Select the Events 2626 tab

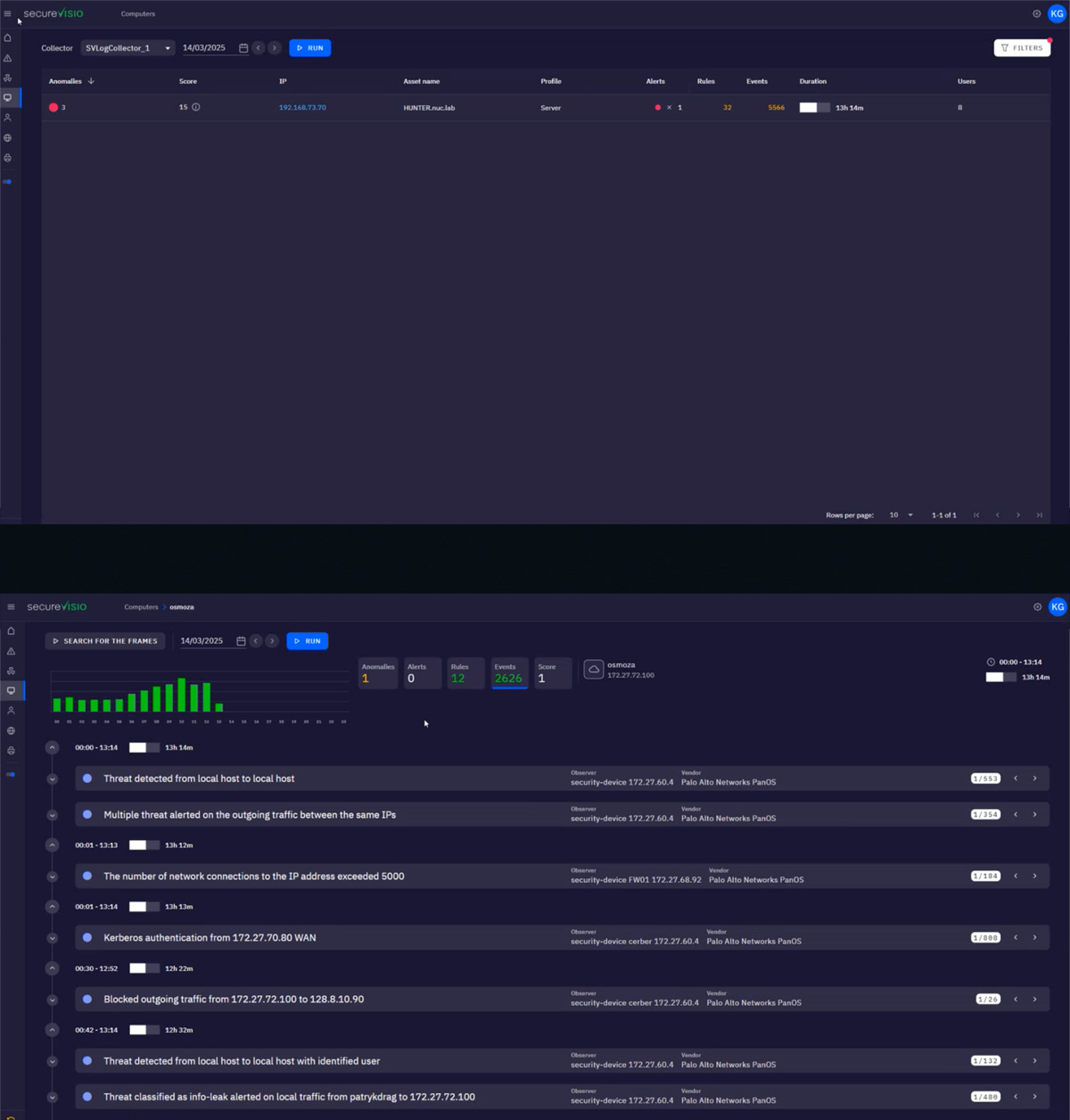pos(509,674)
